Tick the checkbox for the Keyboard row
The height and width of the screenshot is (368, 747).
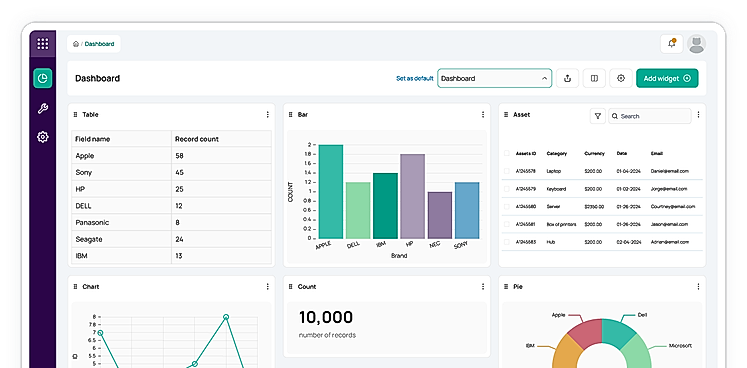pos(506,189)
